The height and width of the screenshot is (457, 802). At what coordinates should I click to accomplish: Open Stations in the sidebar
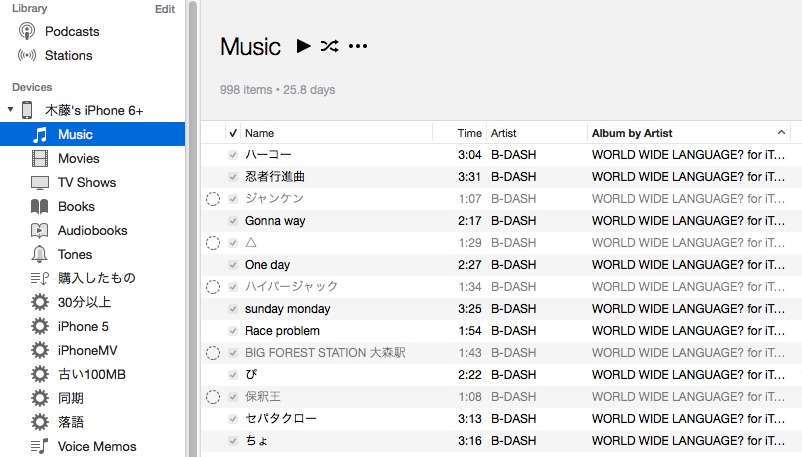coord(68,55)
